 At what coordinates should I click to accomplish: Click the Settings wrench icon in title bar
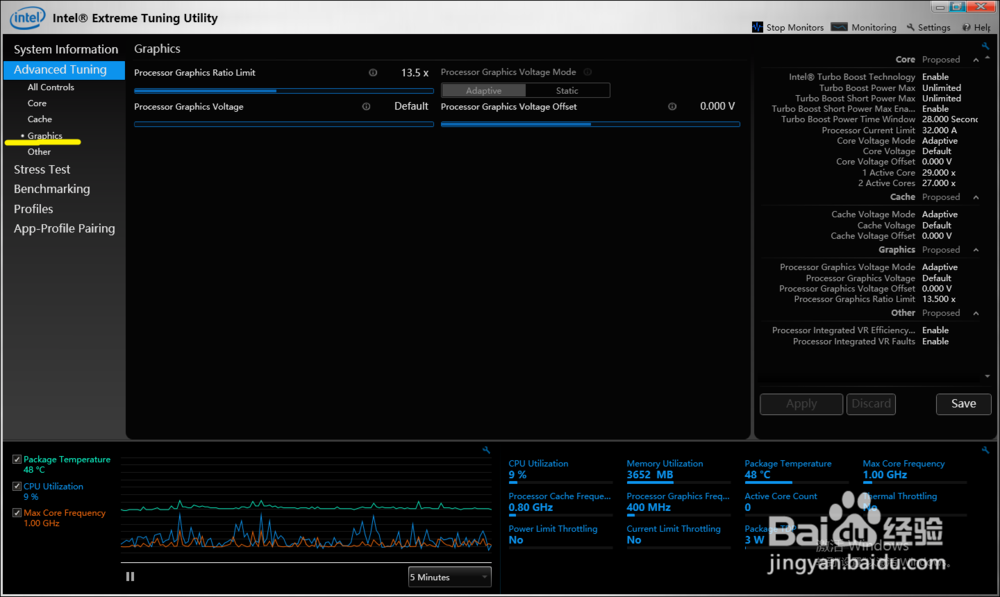tap(911, 27)
